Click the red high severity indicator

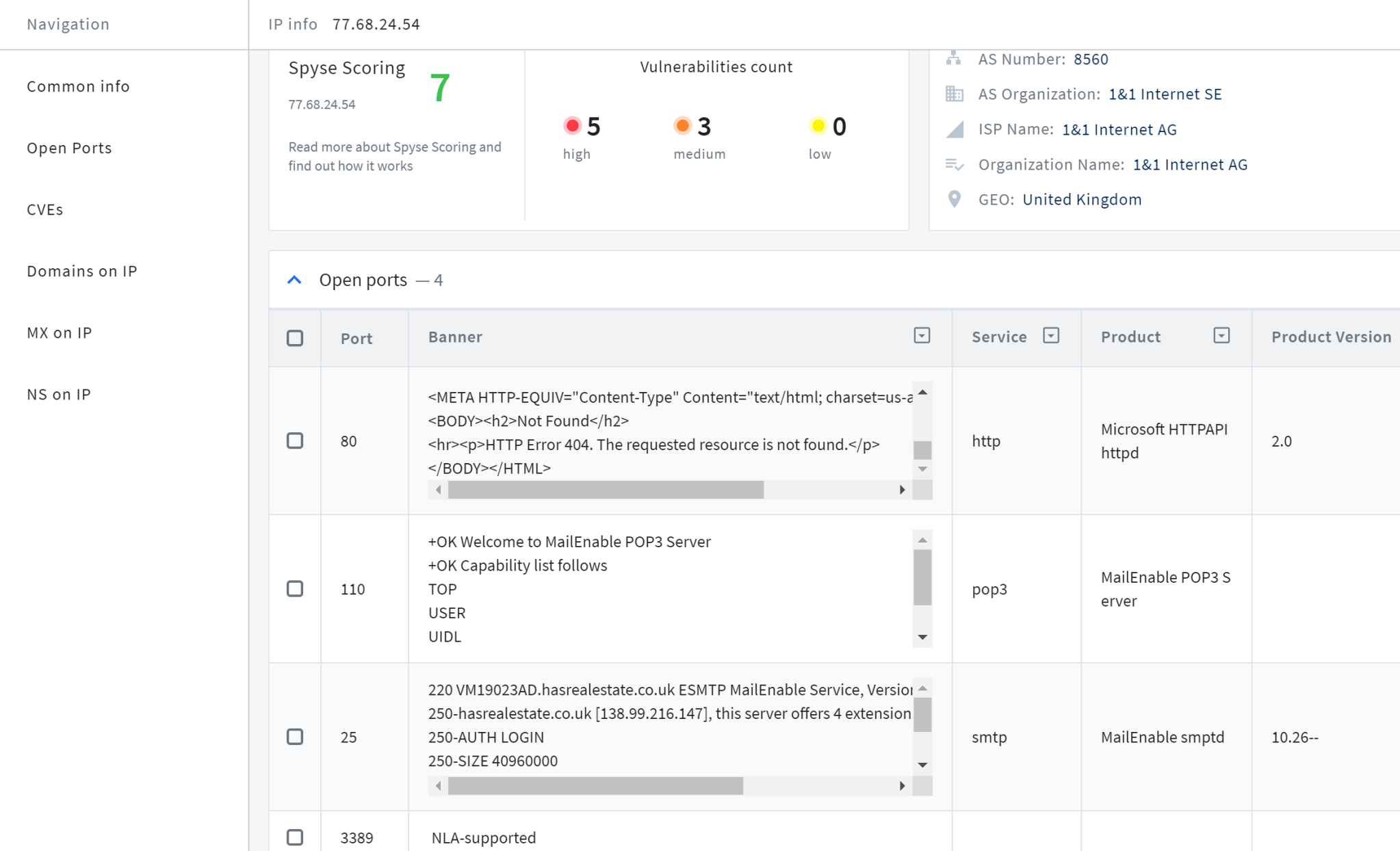pos(572,125)
